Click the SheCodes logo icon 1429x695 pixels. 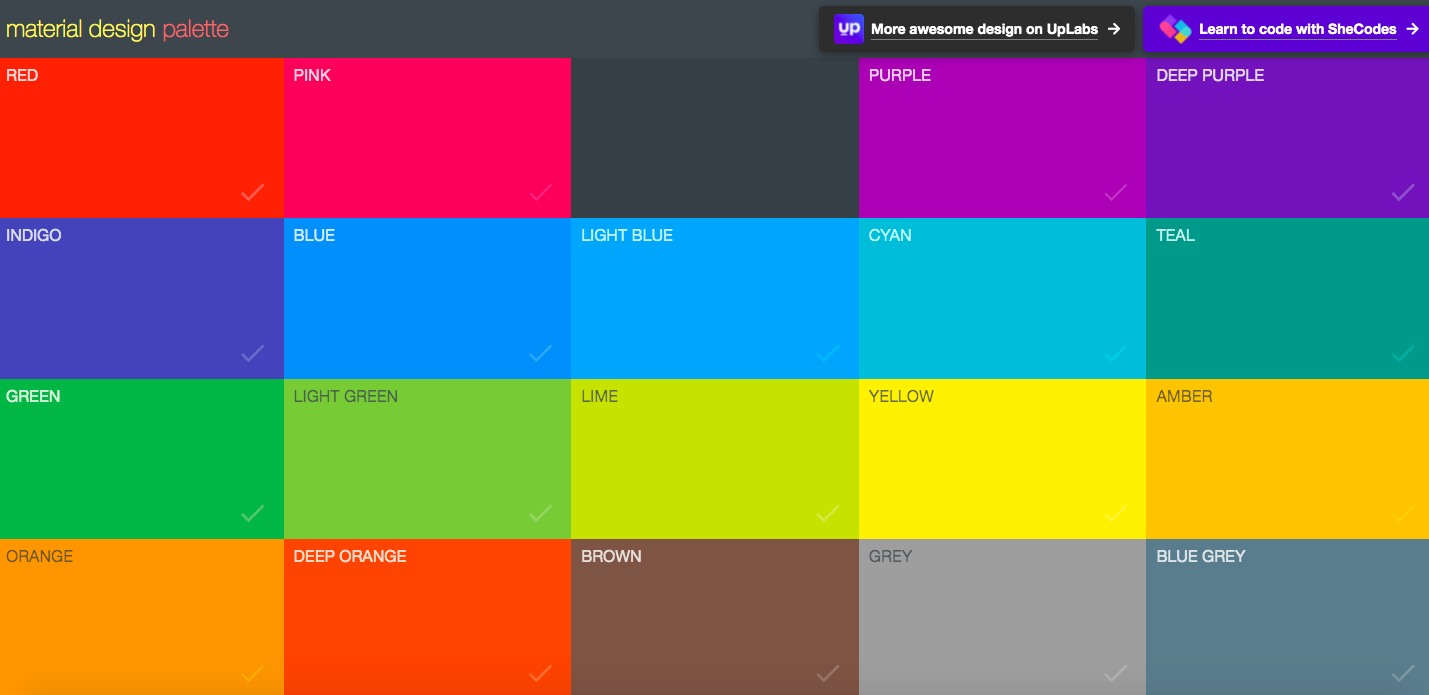tap(1175, 29)
